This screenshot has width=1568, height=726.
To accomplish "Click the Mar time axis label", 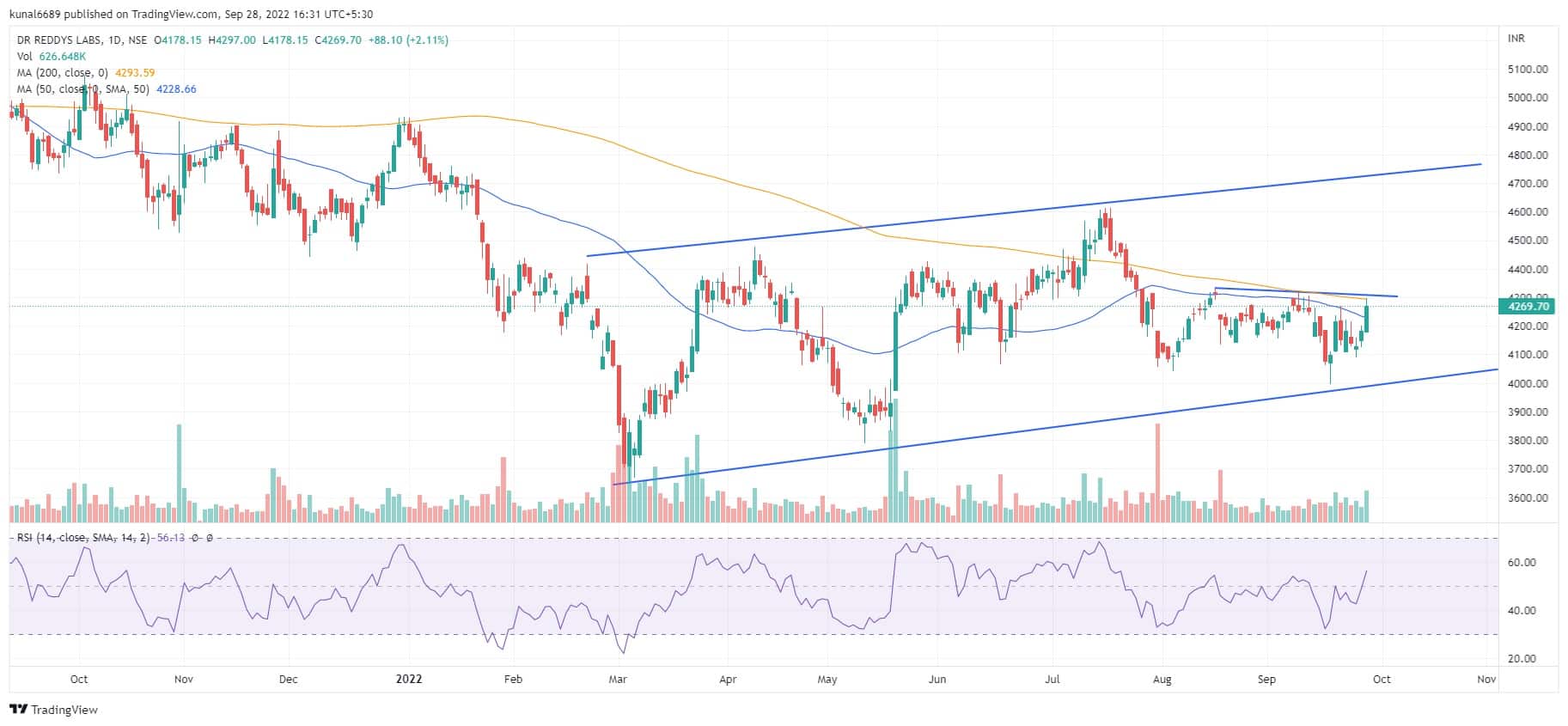I will [x=618, y=680].
